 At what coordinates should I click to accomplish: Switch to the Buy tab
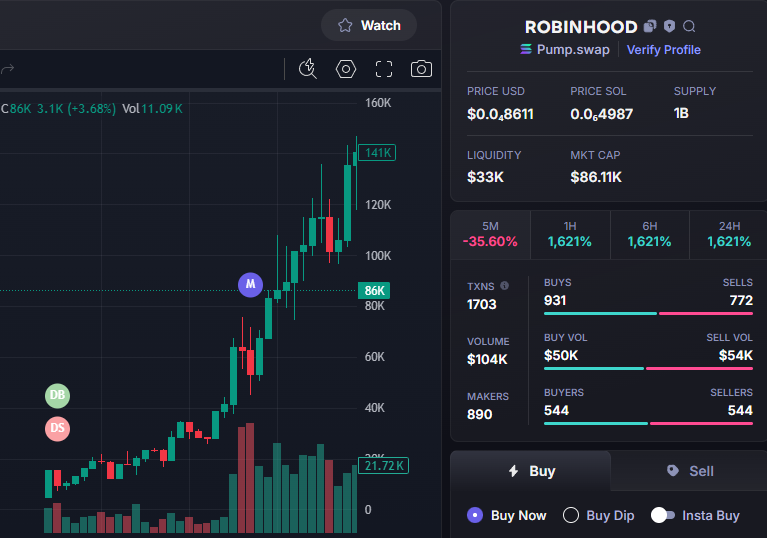click(531, 471)
